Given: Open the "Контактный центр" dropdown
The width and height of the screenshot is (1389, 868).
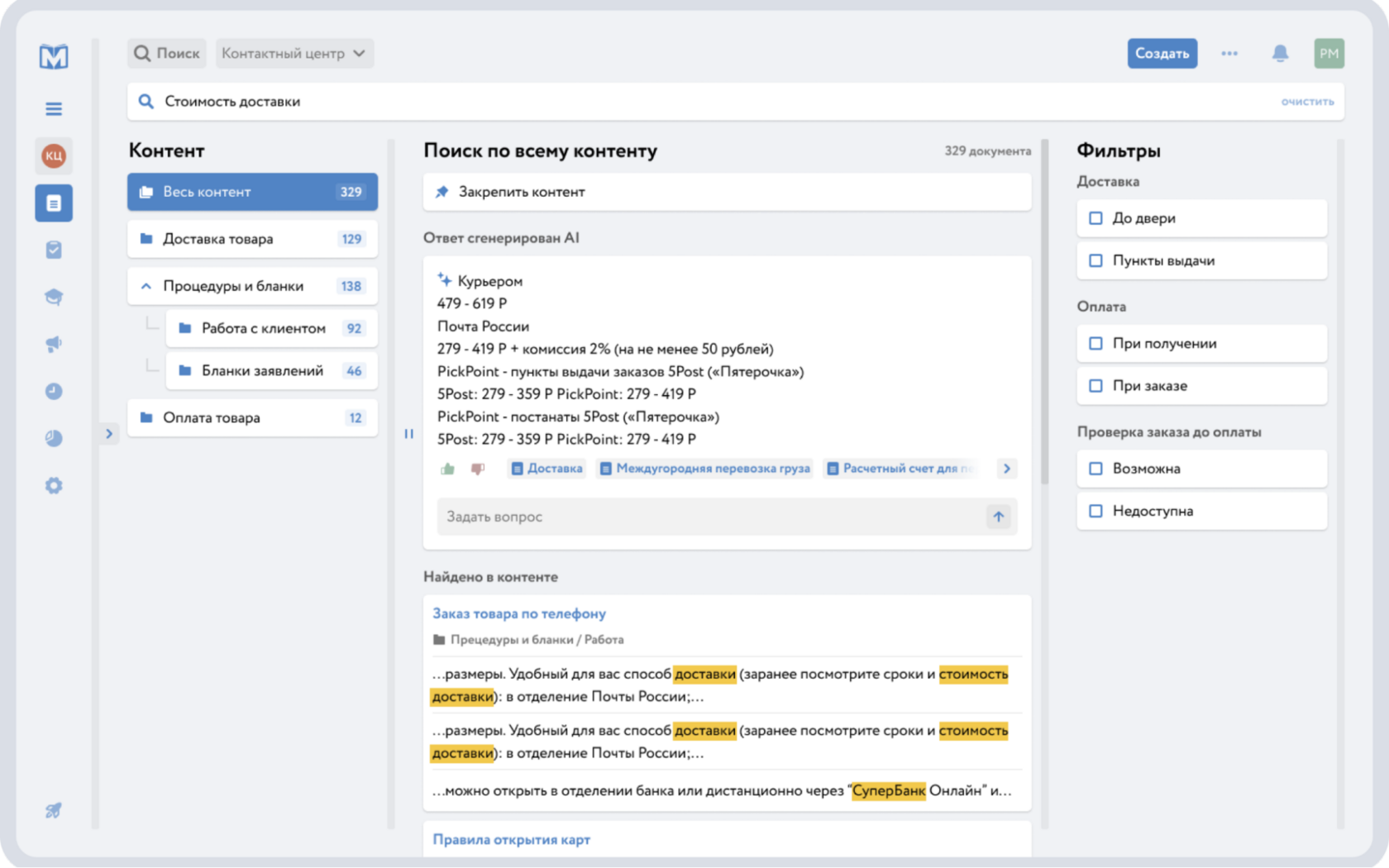Looking at the screenshot, I should tap(294, 54).
